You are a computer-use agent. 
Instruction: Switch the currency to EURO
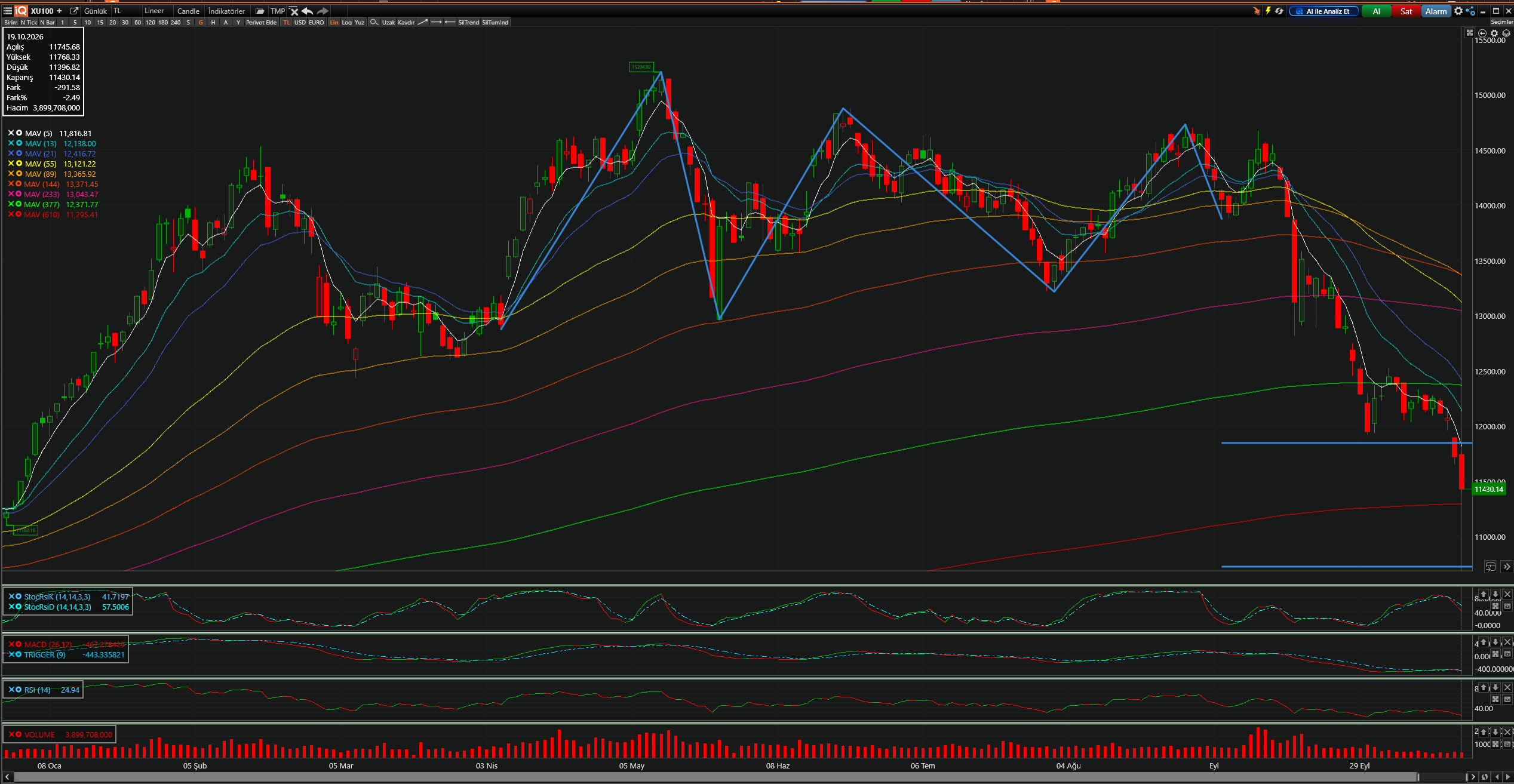point(317,22)
